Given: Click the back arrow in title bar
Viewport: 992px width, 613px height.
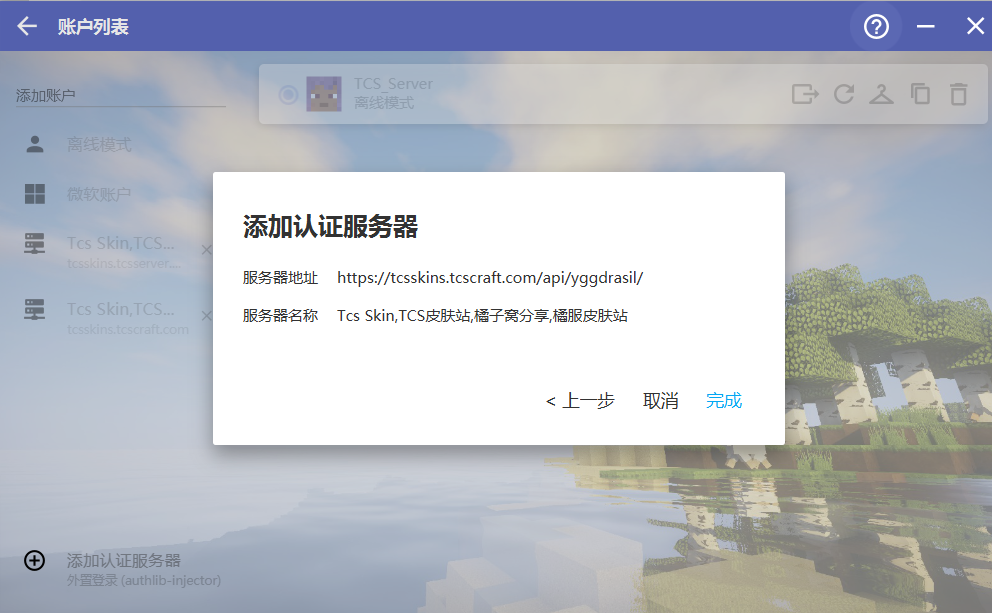Looking at the screenshot, I should [27, 27].
